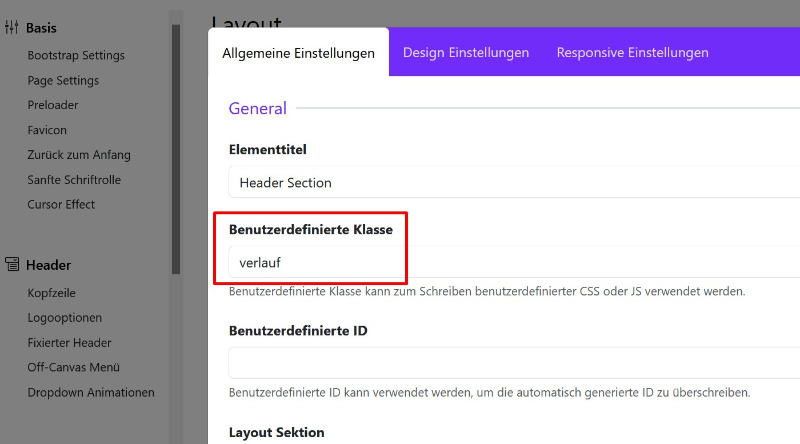Select Fixierter Header option
The width and height of the screenshot is (800, 444).
pos(69,343)
